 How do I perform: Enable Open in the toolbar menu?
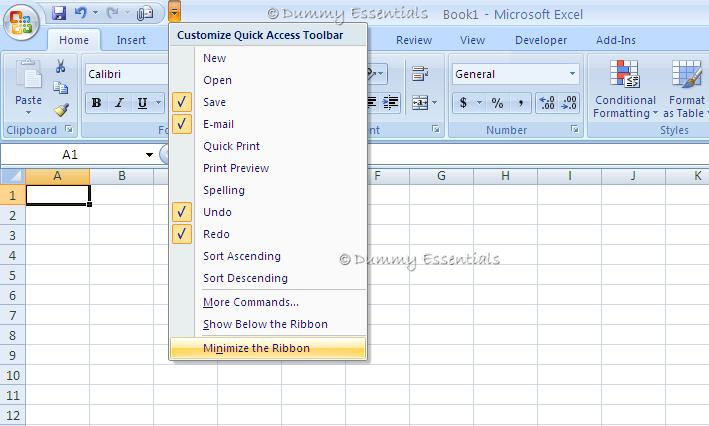[268, 80]
